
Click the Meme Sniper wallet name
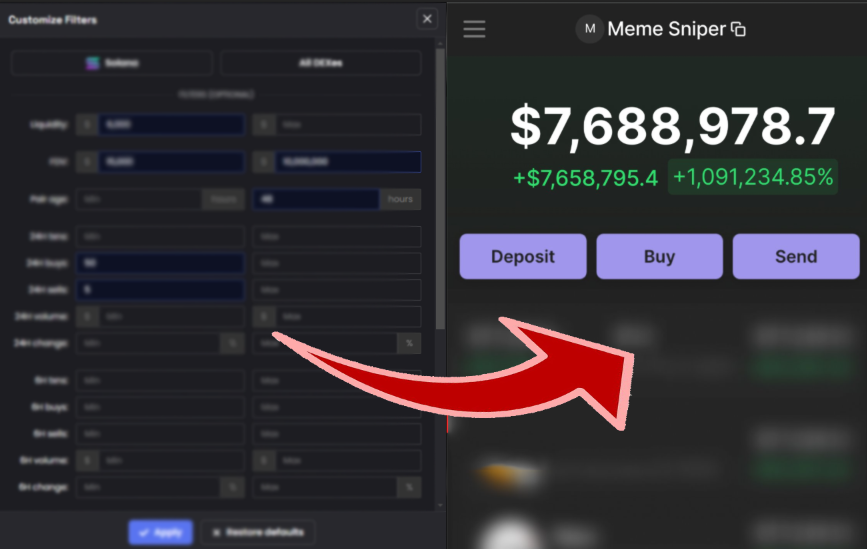(x=666, y=29)
